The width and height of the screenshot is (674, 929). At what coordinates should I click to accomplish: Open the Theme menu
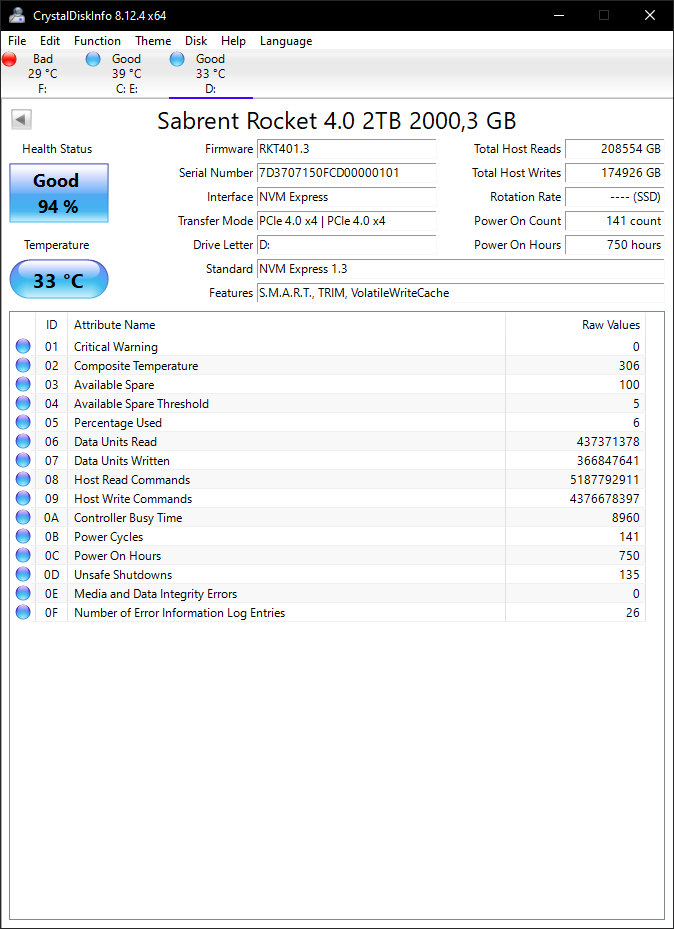pyautogui.click(x=153, y=41)
